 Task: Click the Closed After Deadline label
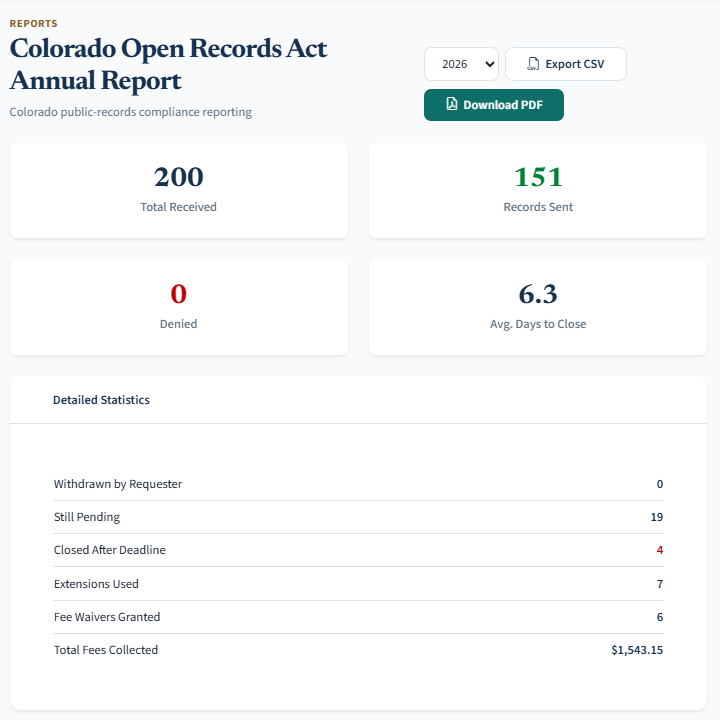109,550
